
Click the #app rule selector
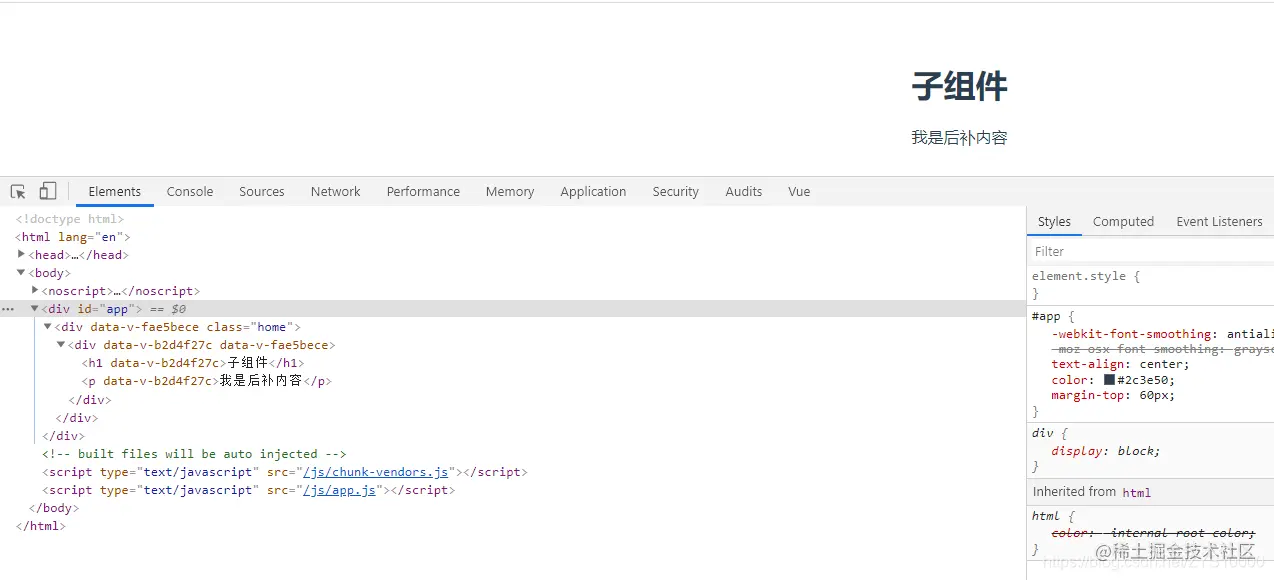tap(1046, 316)
